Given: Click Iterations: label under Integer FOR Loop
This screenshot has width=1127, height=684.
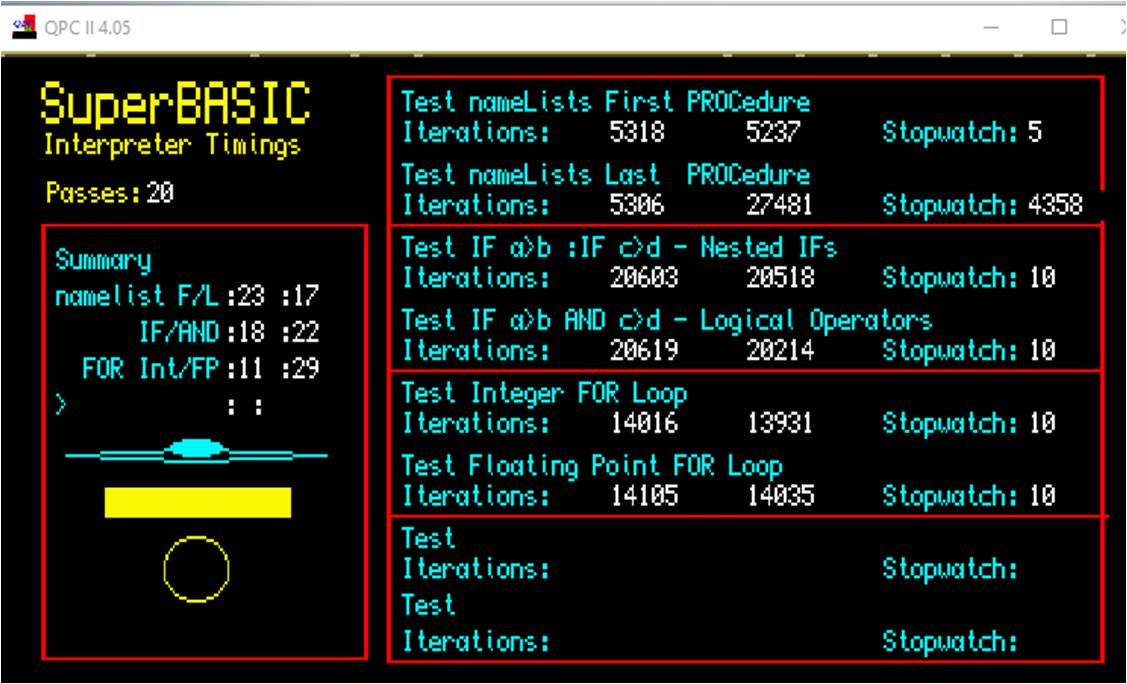Looking at the screenshot, I should pyautogui.click(x=476, y=423).
